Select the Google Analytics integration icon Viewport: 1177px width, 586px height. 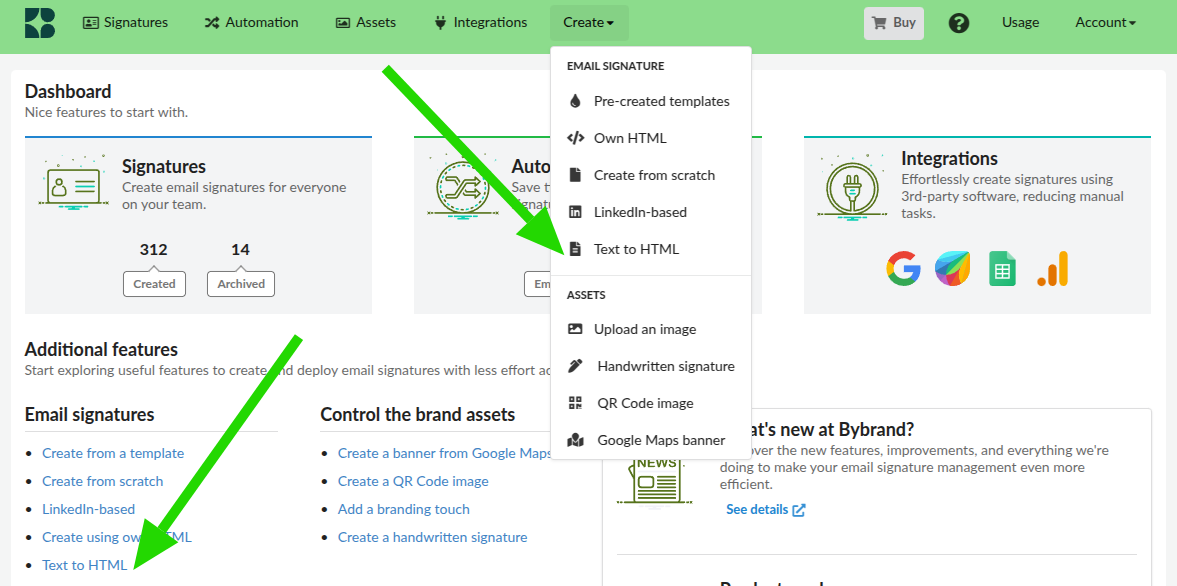click(x=1052, y=269)
